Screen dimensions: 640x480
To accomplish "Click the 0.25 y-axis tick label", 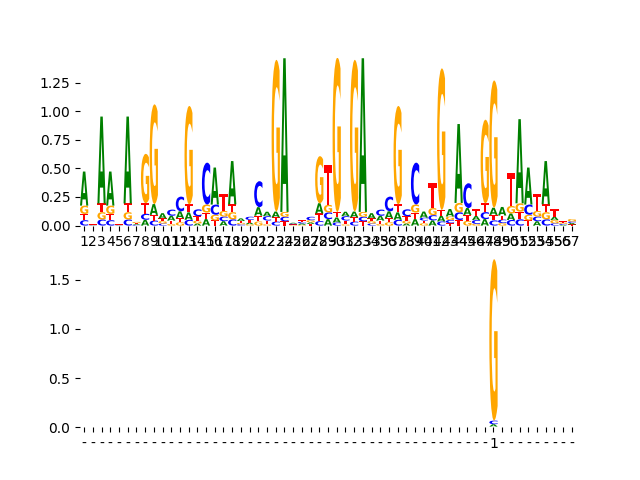I will (55, 198).
